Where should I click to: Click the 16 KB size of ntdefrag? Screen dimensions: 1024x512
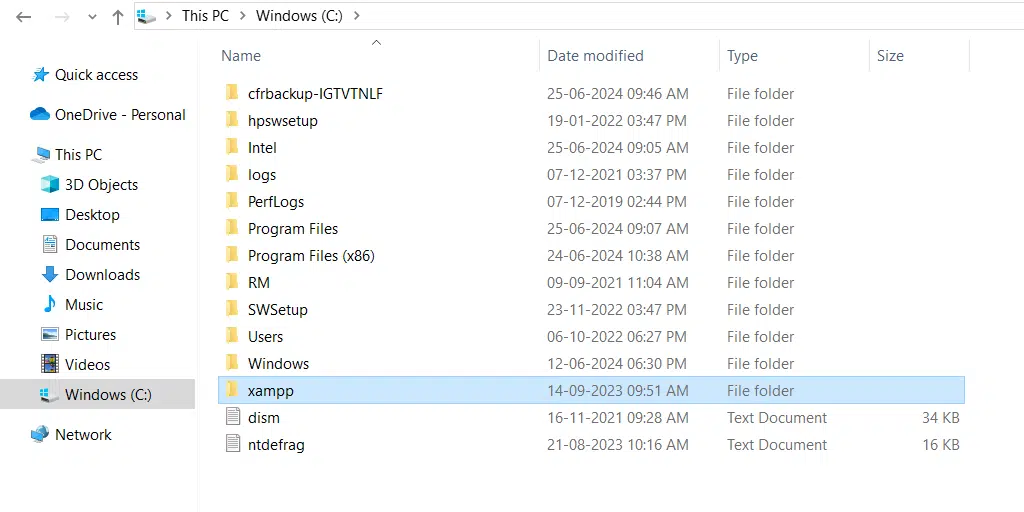coord(940,445)
